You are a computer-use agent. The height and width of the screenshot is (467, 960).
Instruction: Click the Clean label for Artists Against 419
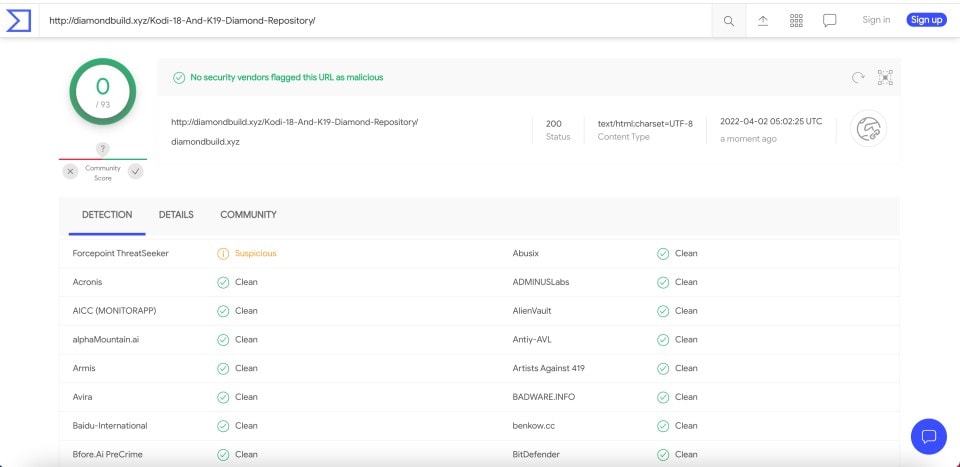point(686,368)
